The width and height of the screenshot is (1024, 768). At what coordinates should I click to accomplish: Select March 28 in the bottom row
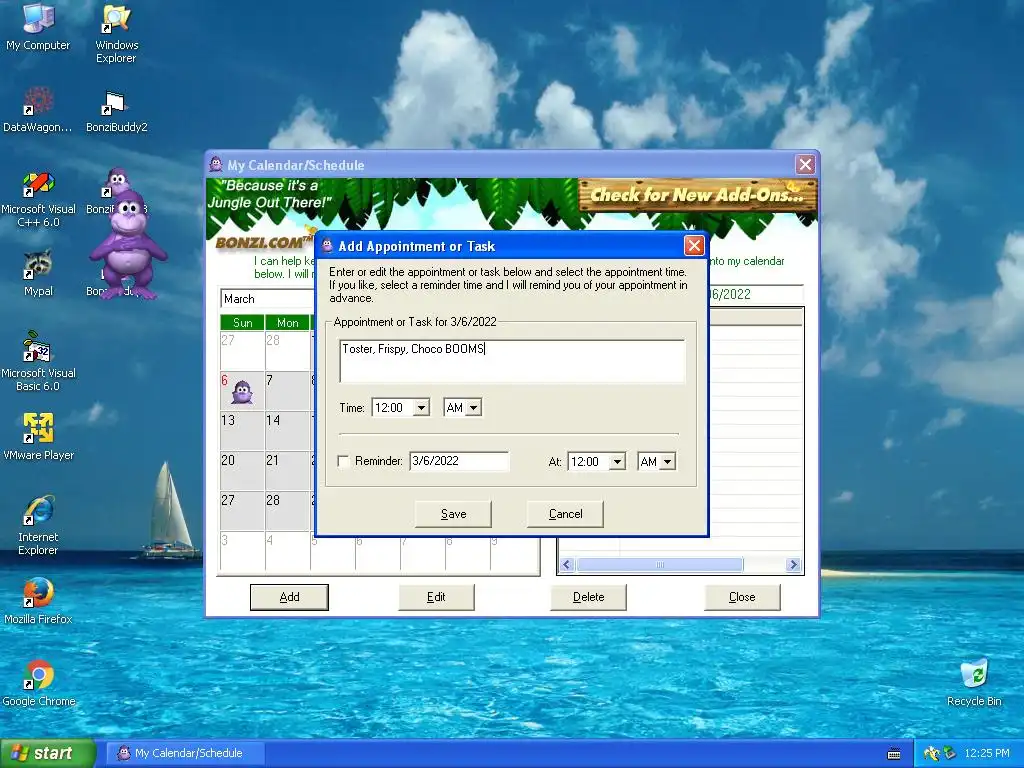click(287, 510)
